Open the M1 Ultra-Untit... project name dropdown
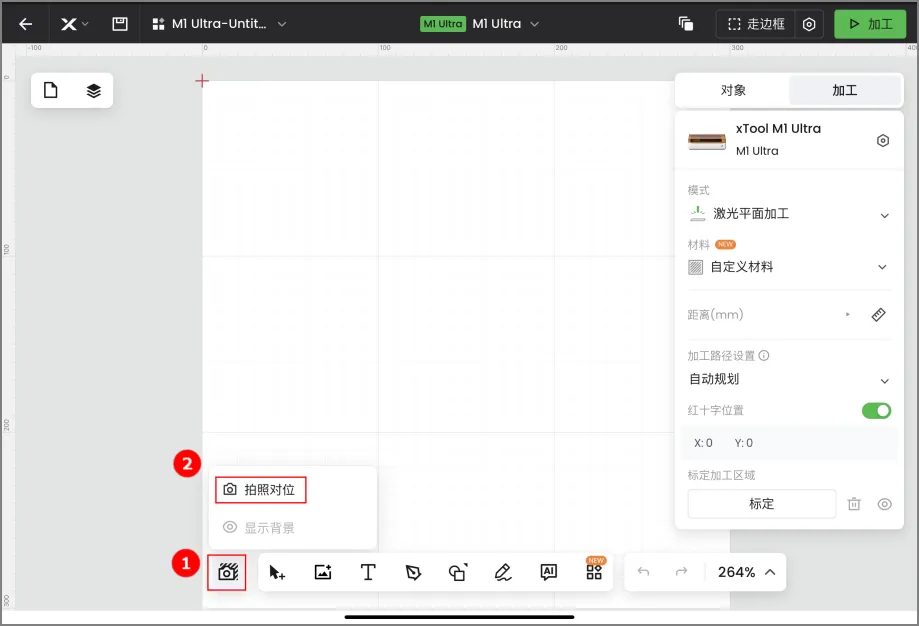The width and height of the screenshot is (919, 626). 219,24
